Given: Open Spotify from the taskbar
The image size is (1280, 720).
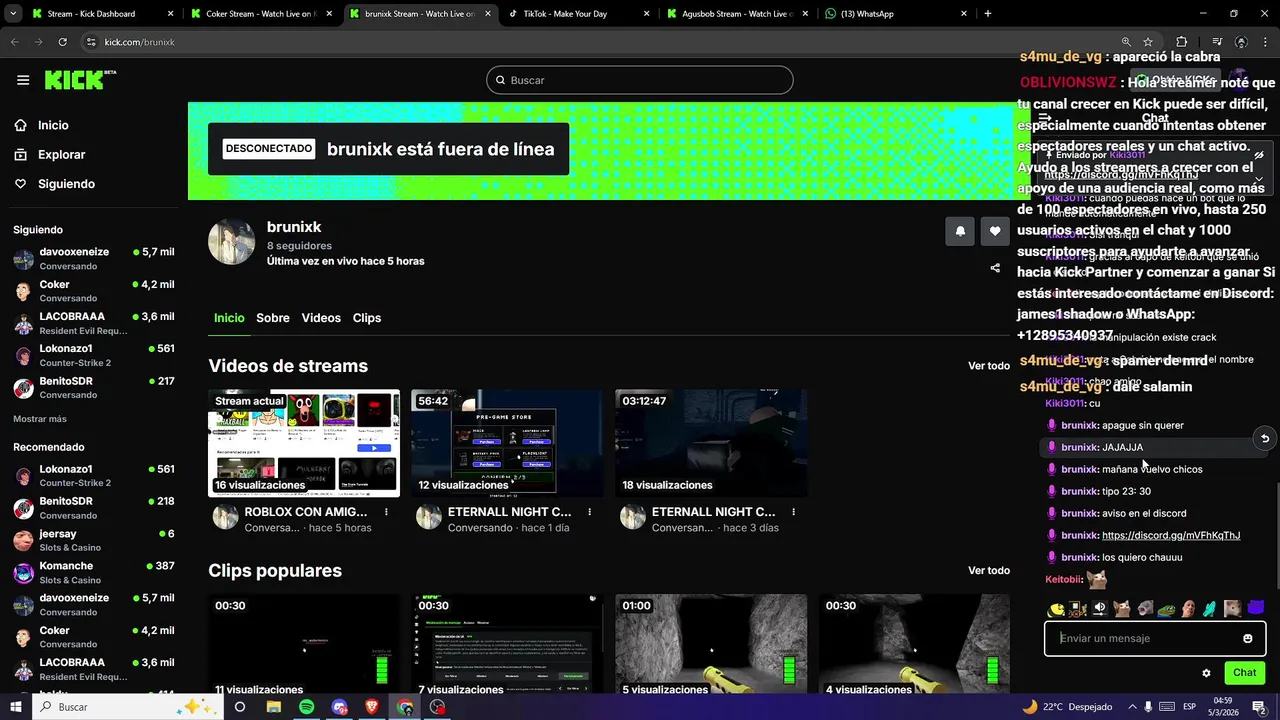Looking at the screenshot, I should pos(306,707).
